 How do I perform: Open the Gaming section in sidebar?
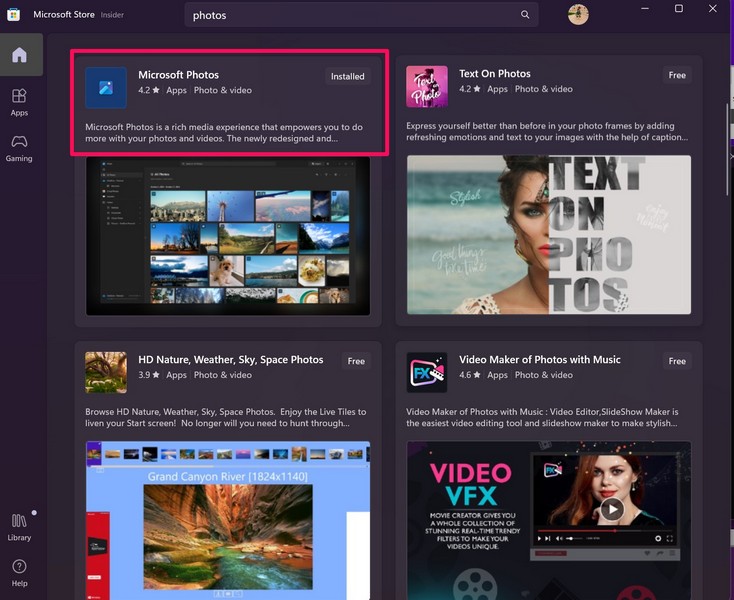(19, 148)
